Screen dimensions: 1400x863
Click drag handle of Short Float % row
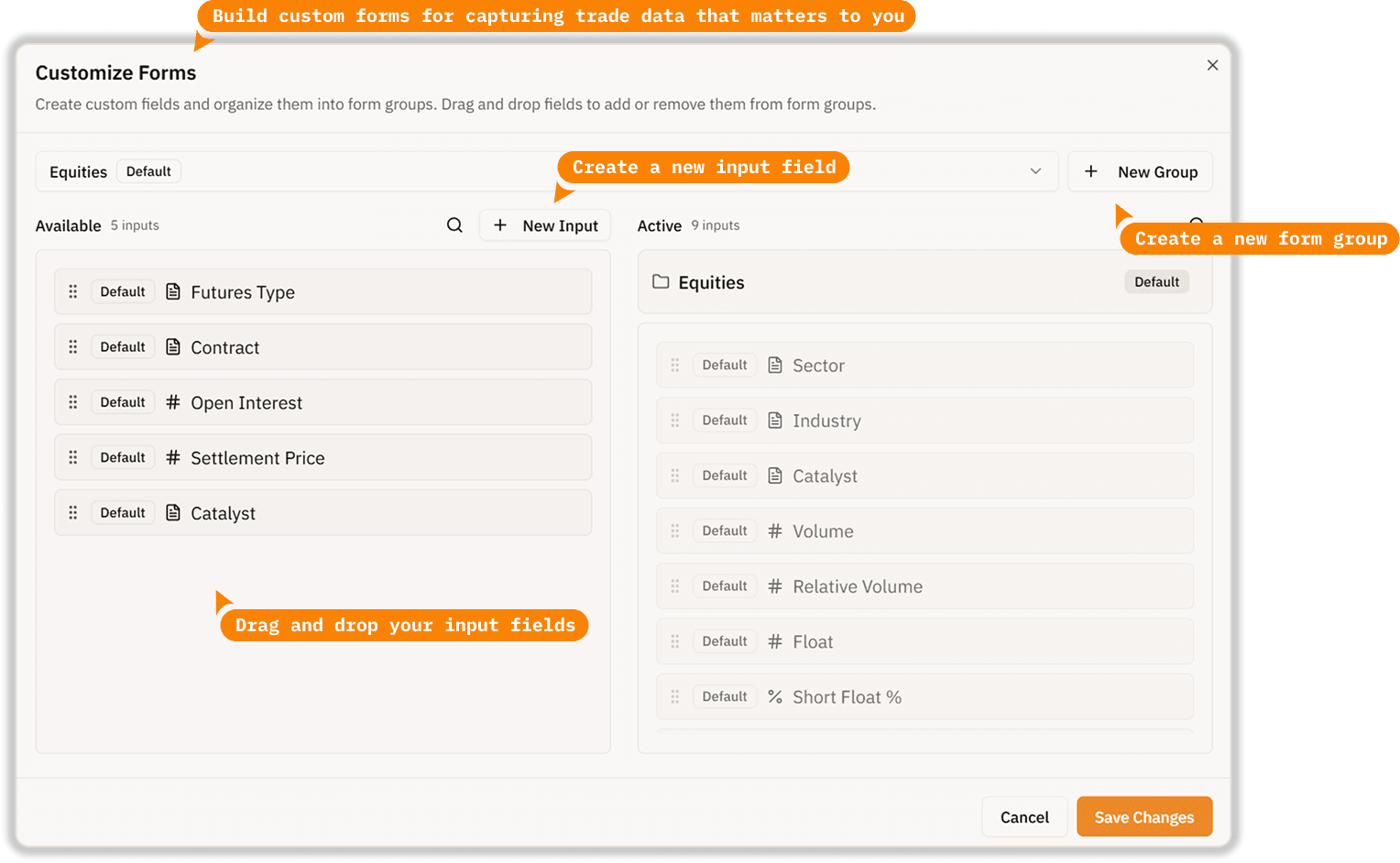675,697
